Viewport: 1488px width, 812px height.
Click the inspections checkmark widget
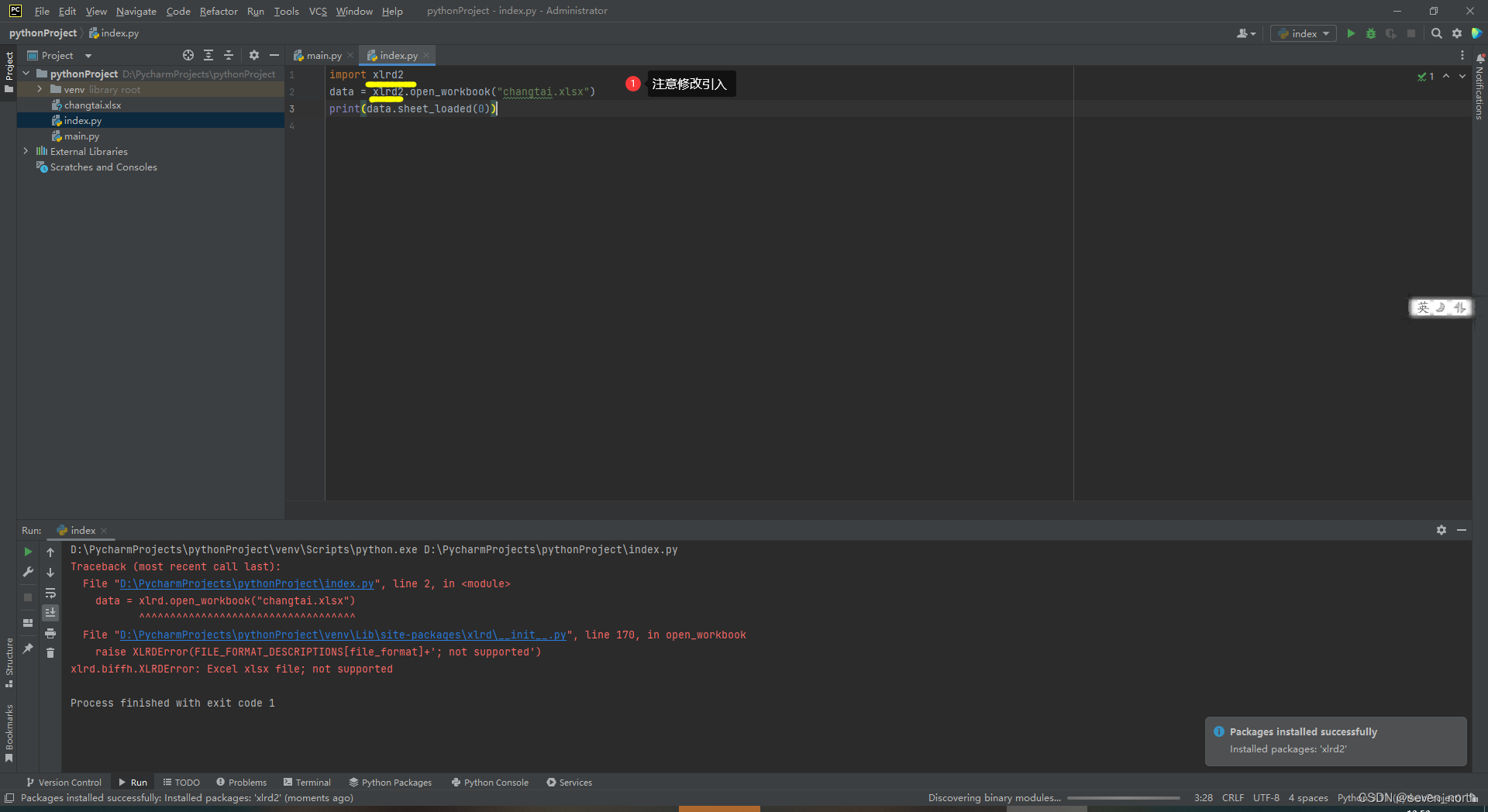1426,76
